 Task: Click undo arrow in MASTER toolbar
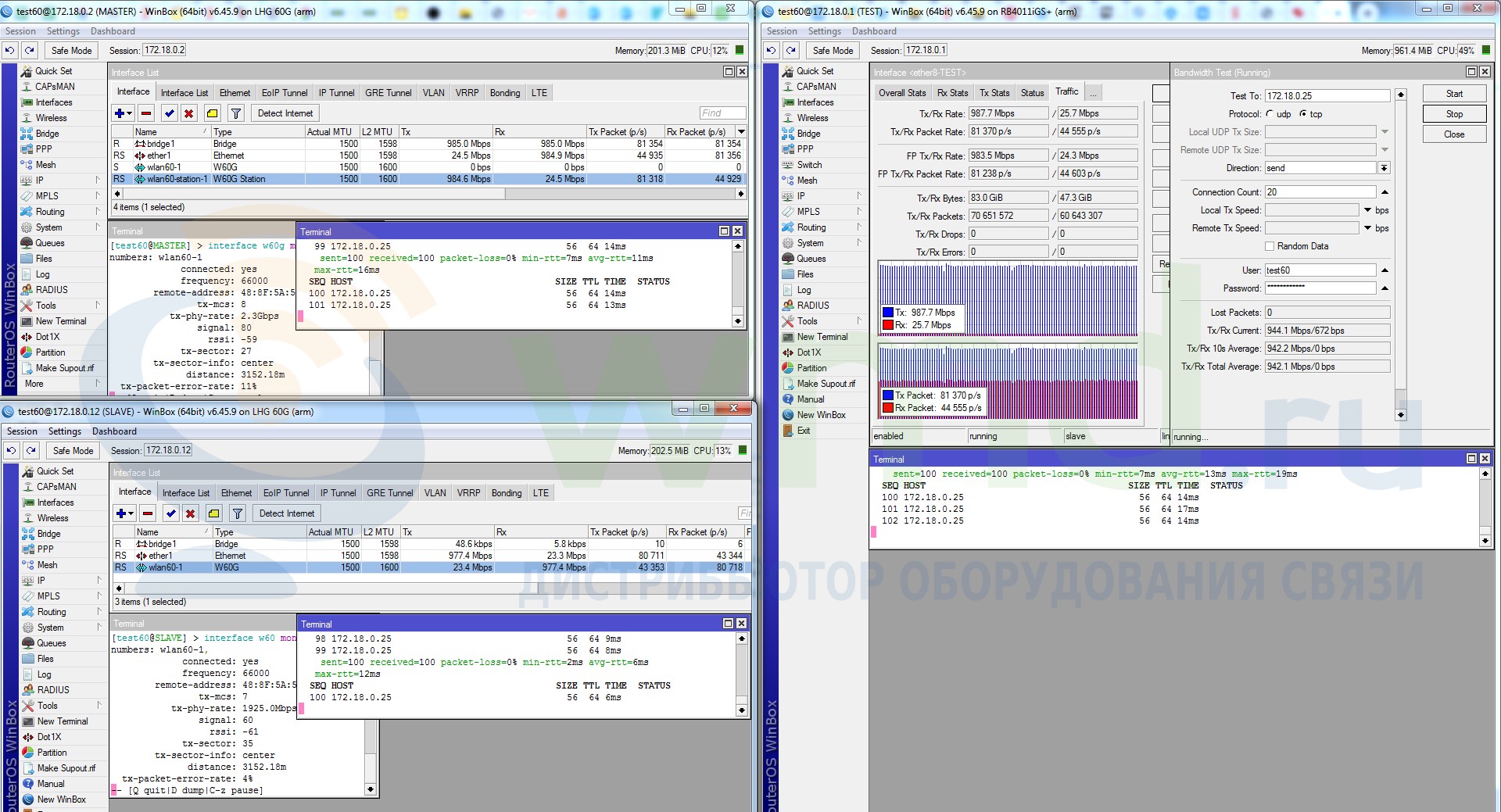(x=9, y=50)
